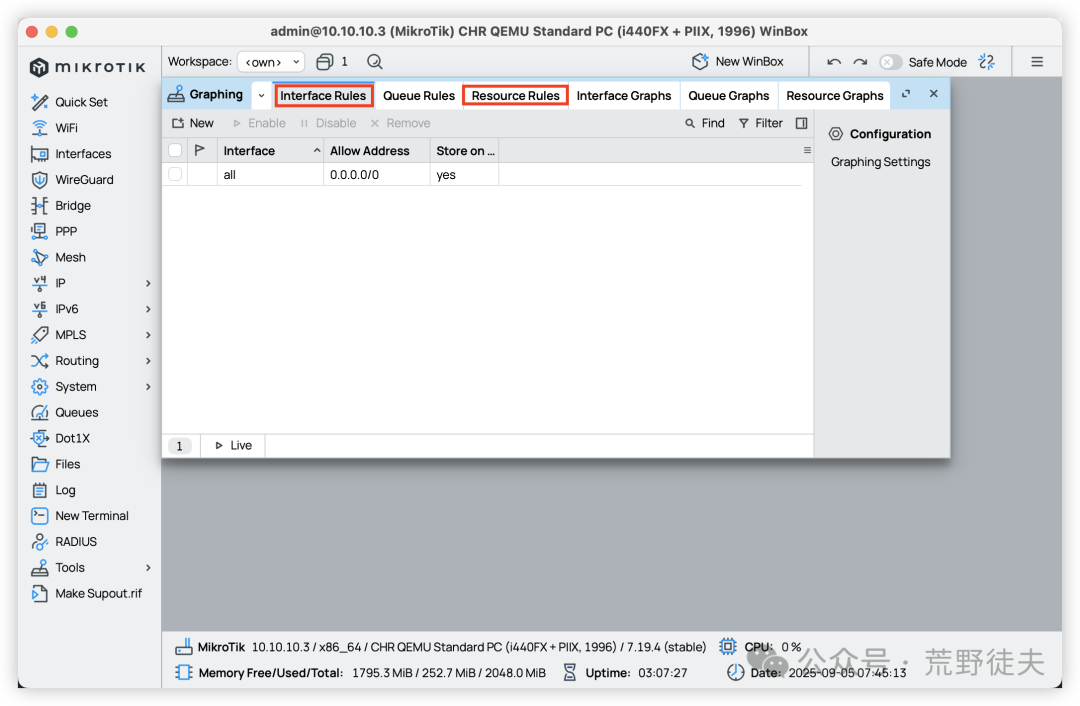Viewport: 1080px width, 706px height.
Task: Switch to the Interface Rules tab
Action: (323, 96)
